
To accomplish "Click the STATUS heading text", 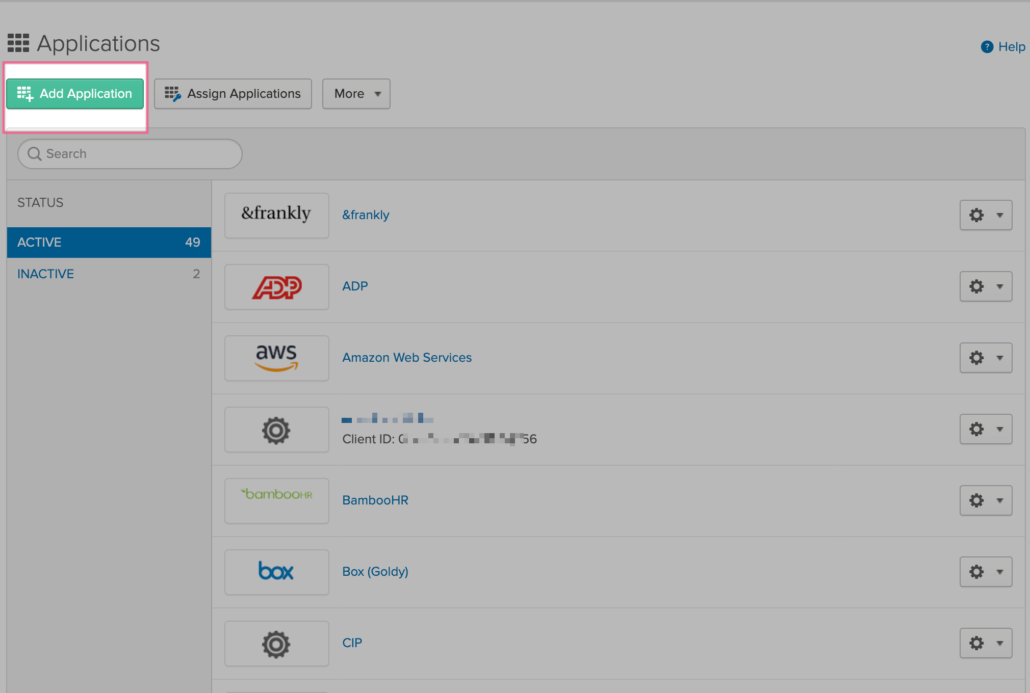I will point(40,202).
